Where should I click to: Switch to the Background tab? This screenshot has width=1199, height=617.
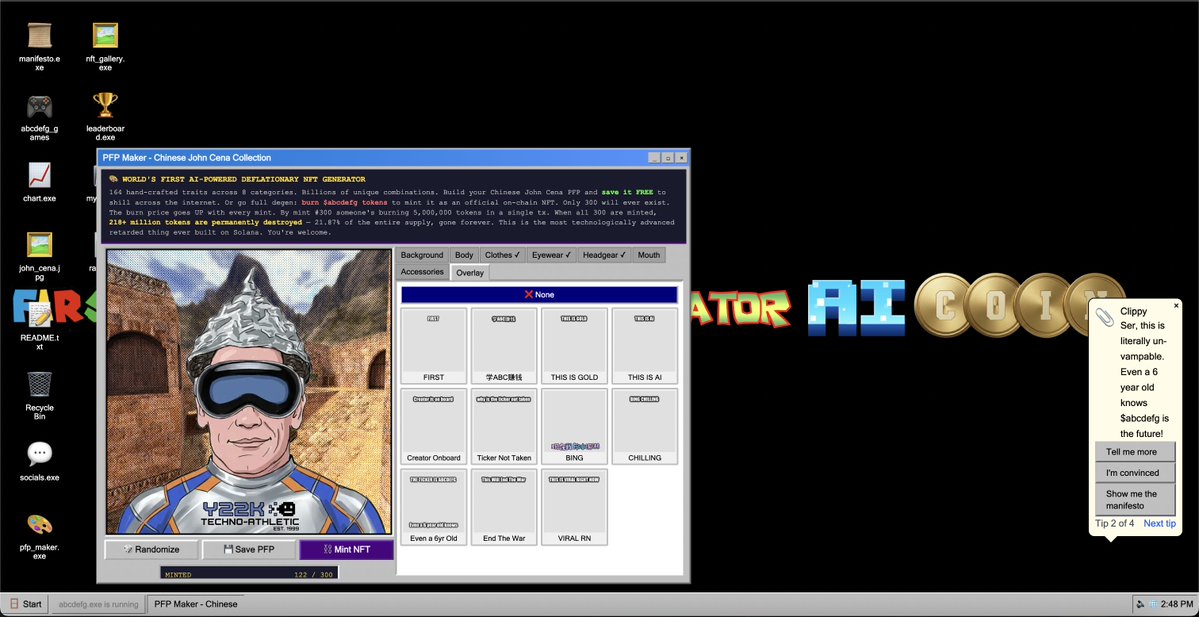pyautogui.click(x=421, y=255)
